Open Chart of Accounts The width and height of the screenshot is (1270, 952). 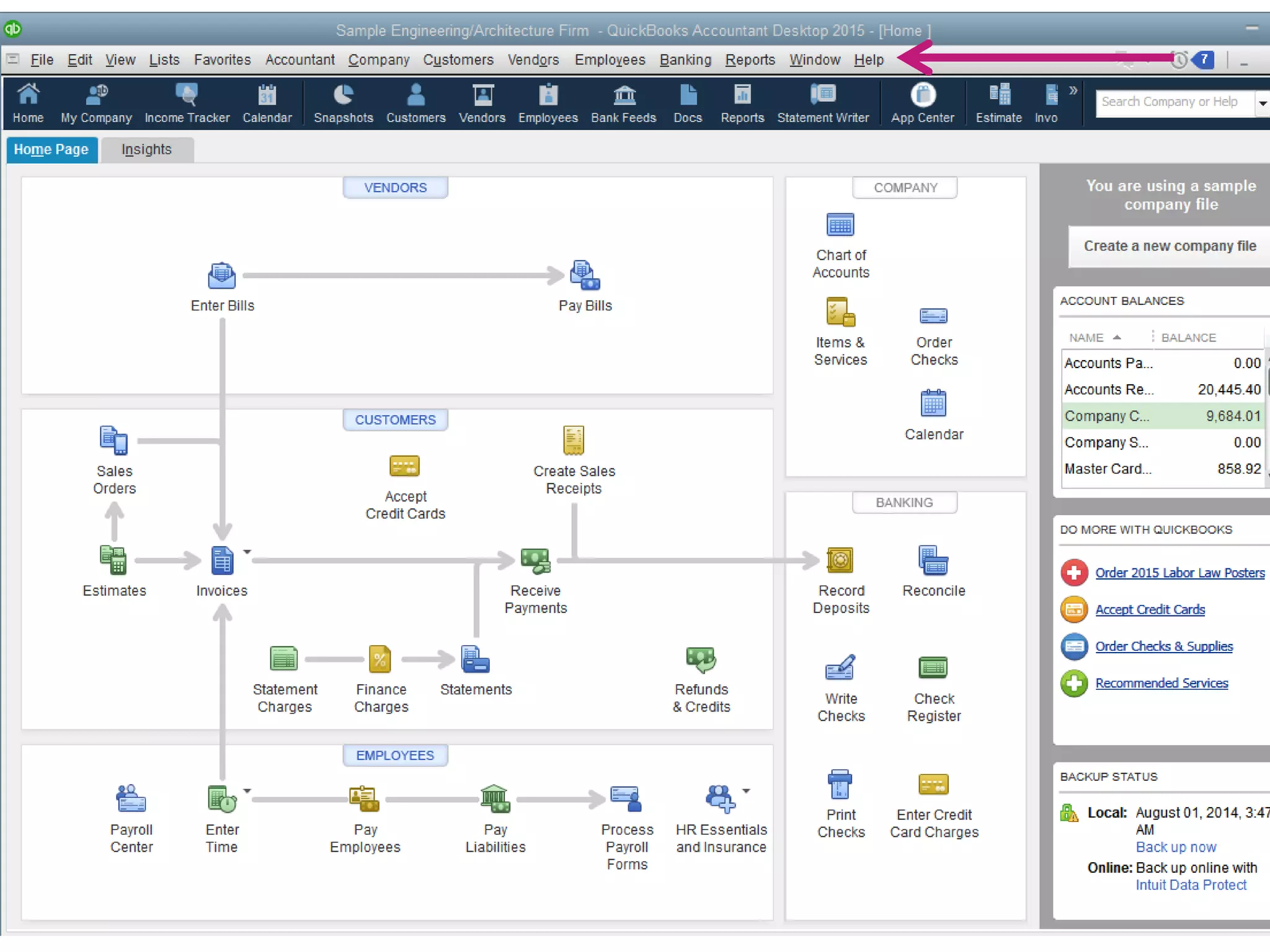coord(840,226)
